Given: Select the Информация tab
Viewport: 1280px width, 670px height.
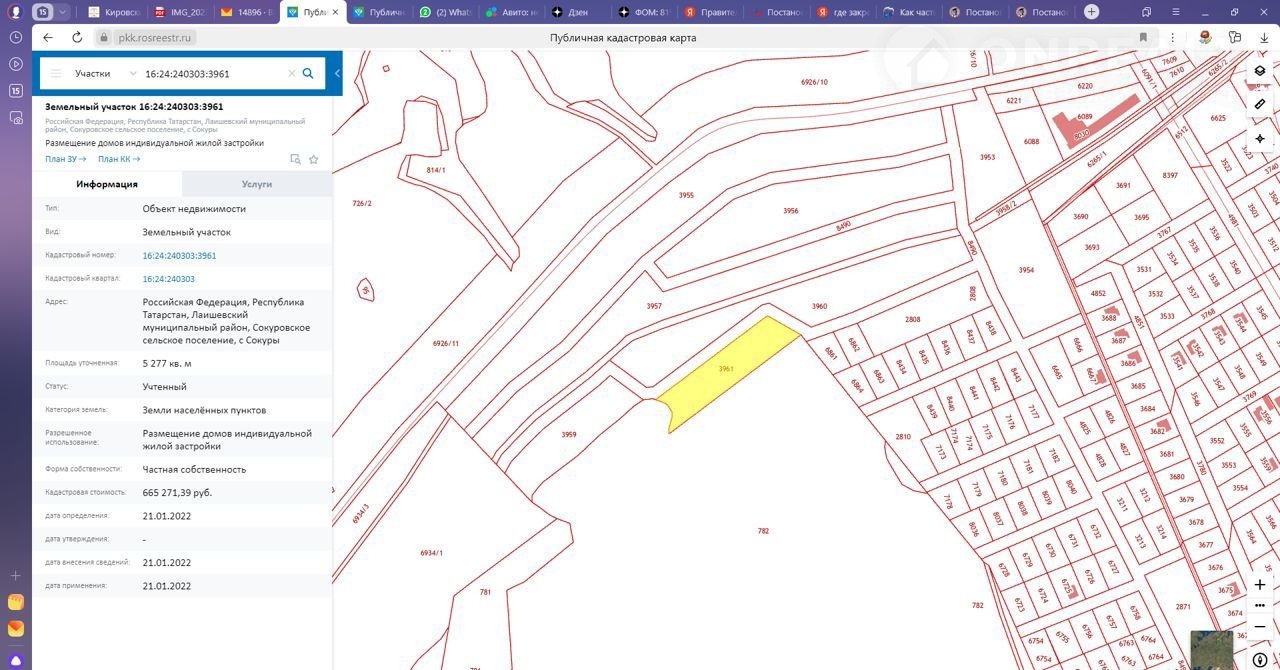Looking at the screenshot, I should (x=107, y=184).
